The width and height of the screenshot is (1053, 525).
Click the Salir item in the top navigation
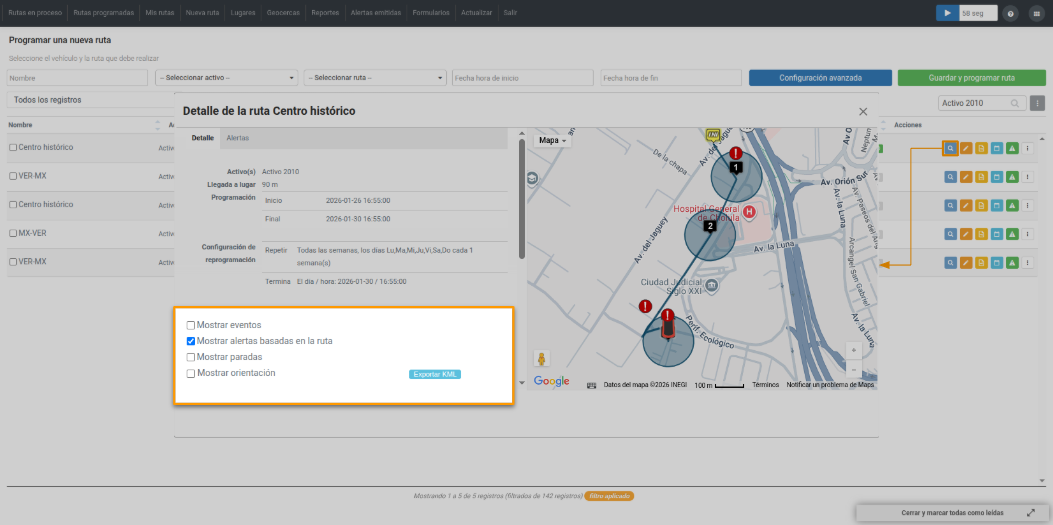coord(510,13)
